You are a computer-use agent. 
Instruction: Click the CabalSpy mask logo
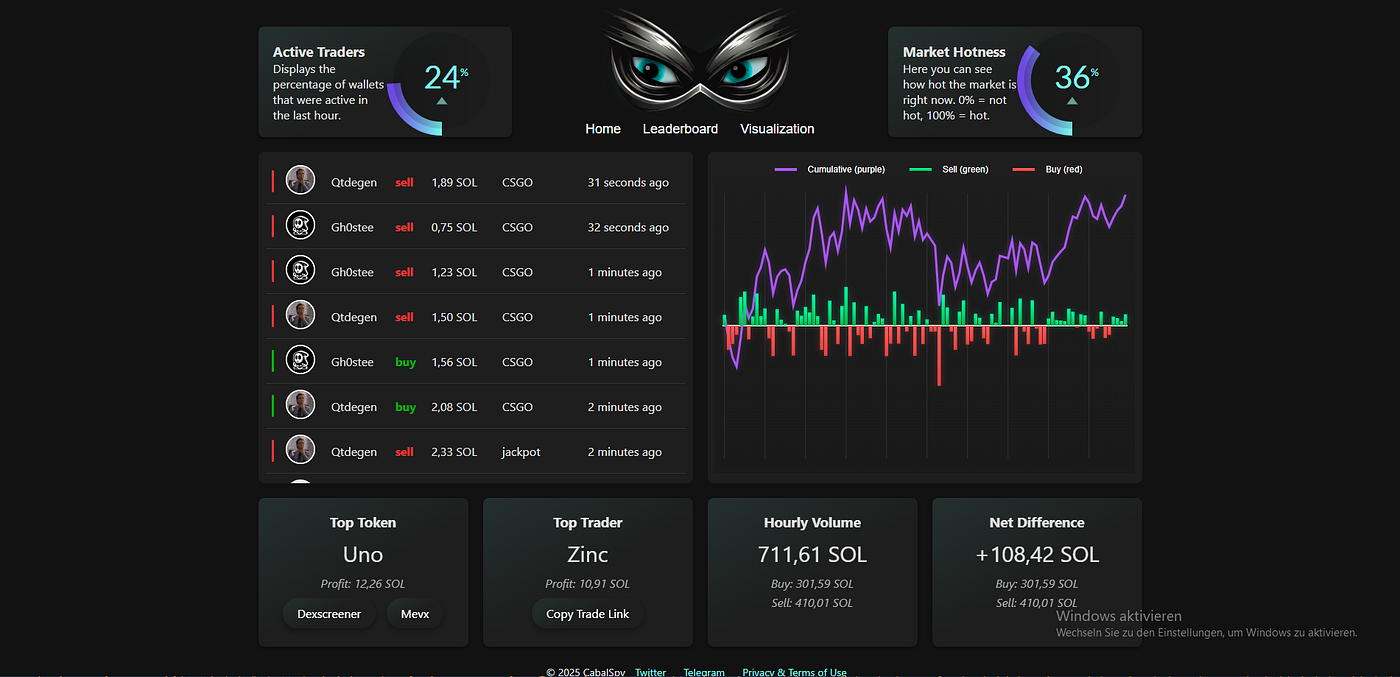tap(700, 60)
